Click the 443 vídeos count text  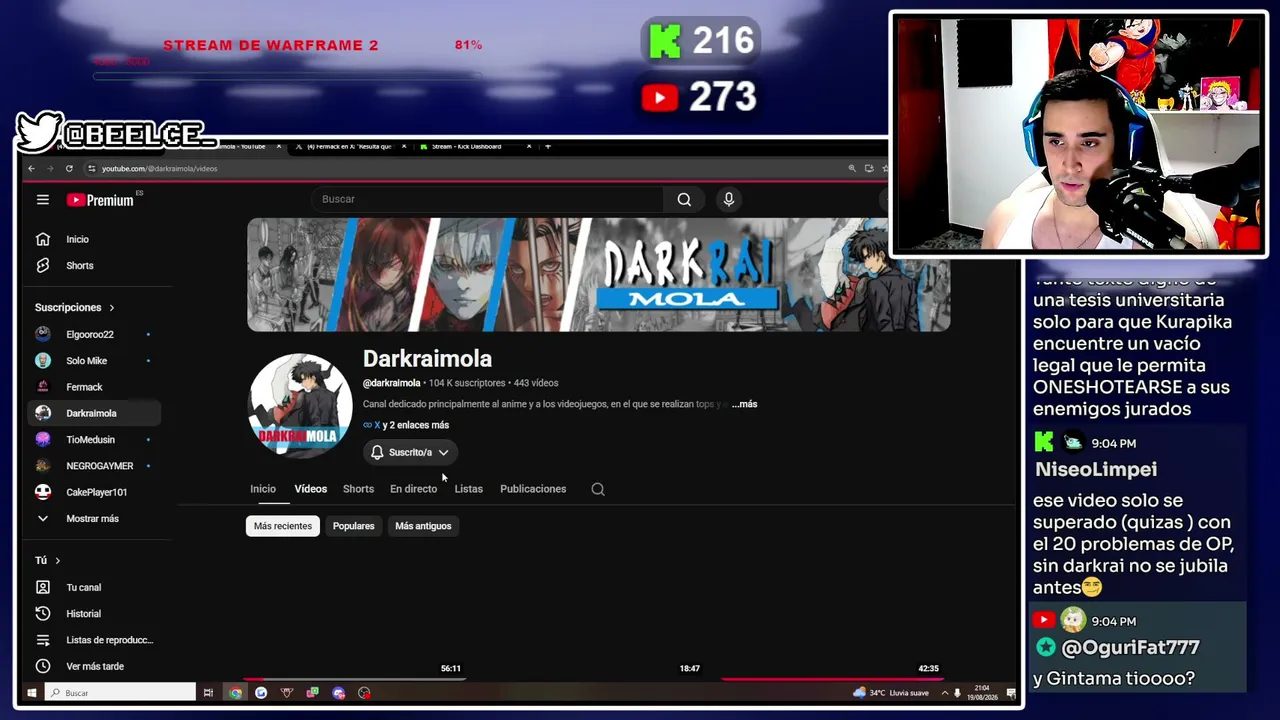(536, 383)
